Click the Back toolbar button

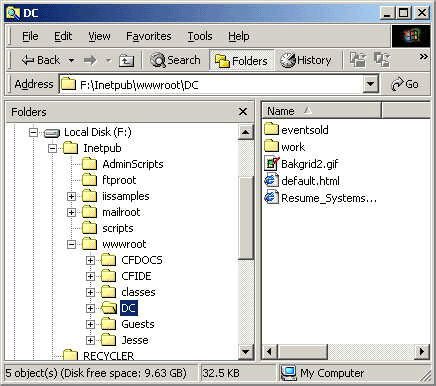point(40,61)
